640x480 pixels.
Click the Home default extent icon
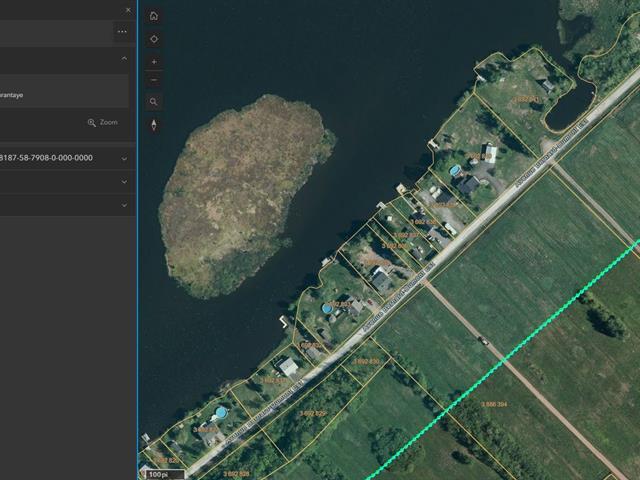(154, 16)
